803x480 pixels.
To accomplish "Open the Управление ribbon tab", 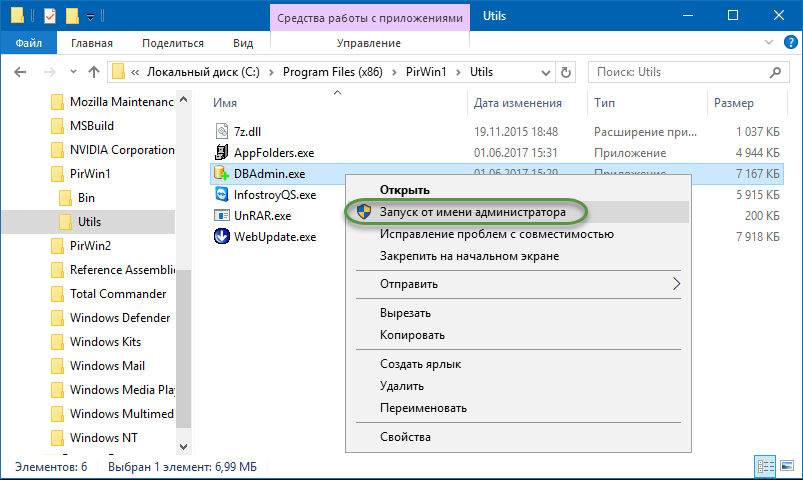I will coord(369,43).
